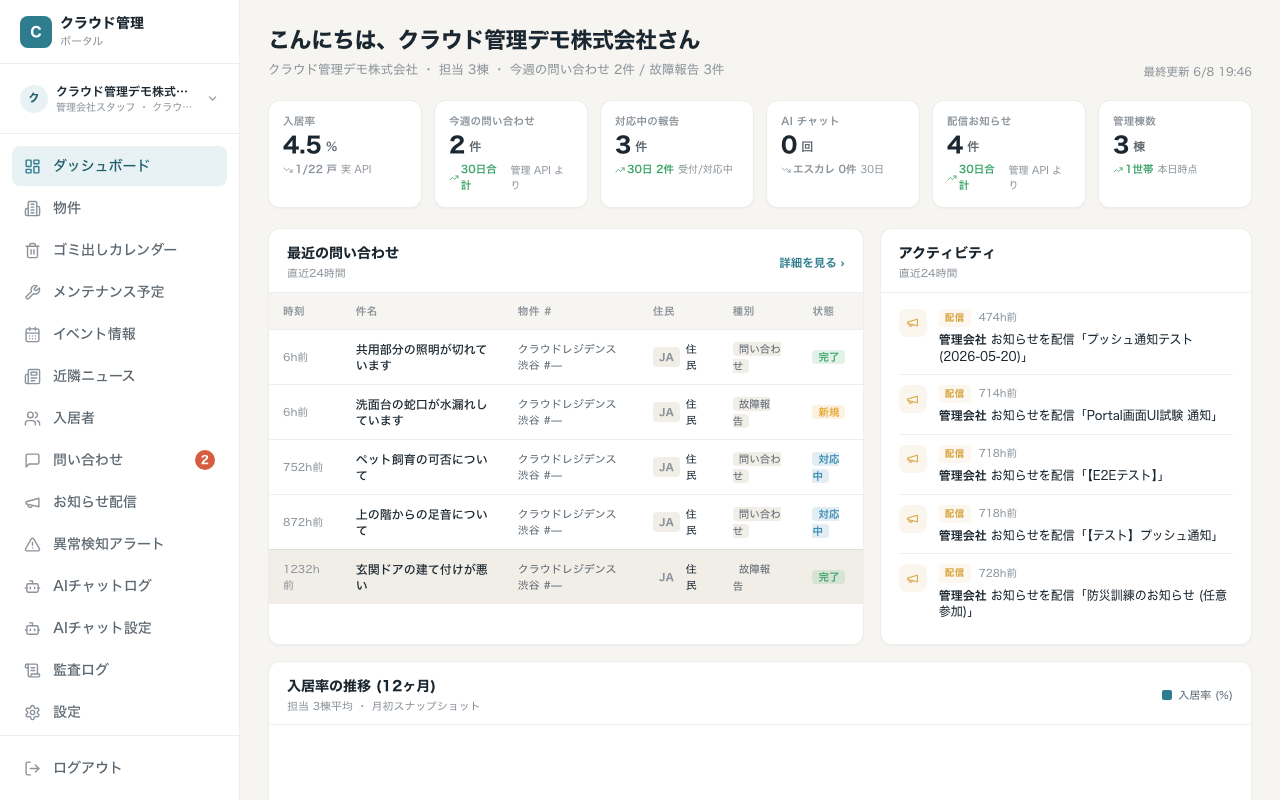Click the ゴミ出しカレンダー trash icon

tap(32, 250)
